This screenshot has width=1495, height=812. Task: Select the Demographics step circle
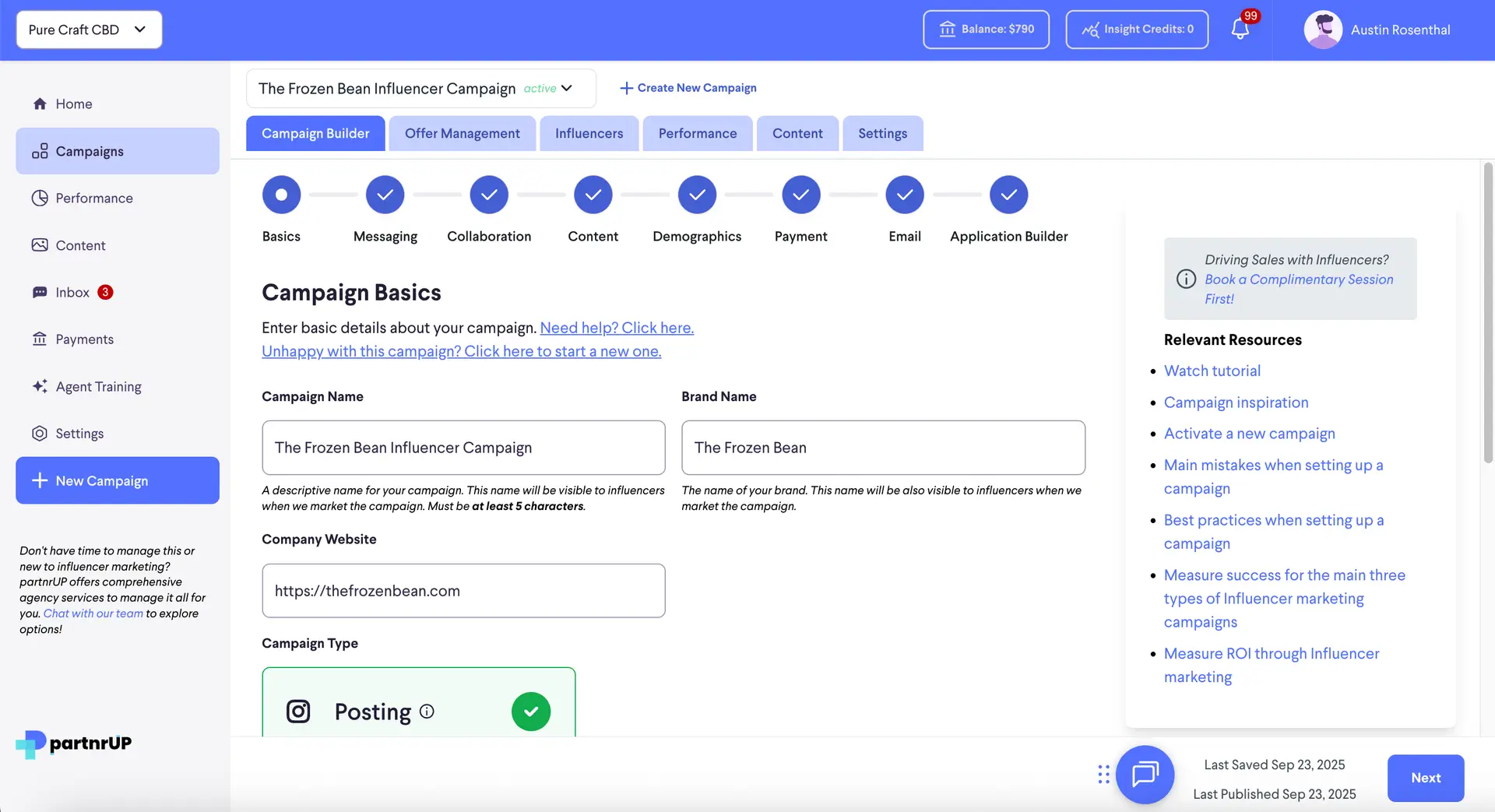point(697,195)
